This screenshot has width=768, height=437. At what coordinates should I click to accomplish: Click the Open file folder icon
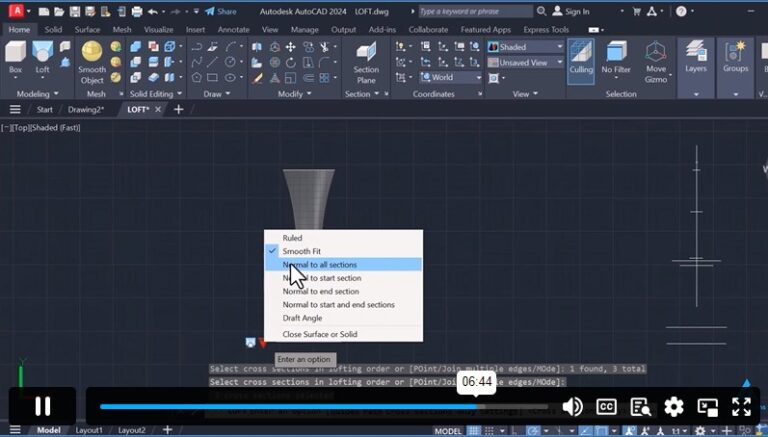click(x=59, y=11)
